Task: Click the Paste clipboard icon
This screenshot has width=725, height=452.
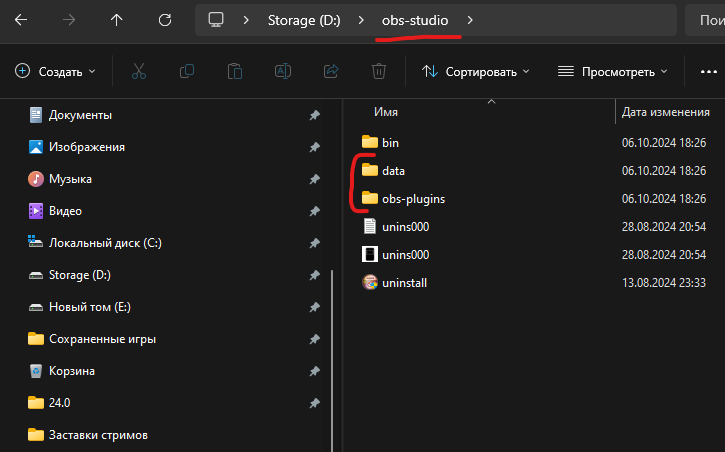Action: (235, 71)
